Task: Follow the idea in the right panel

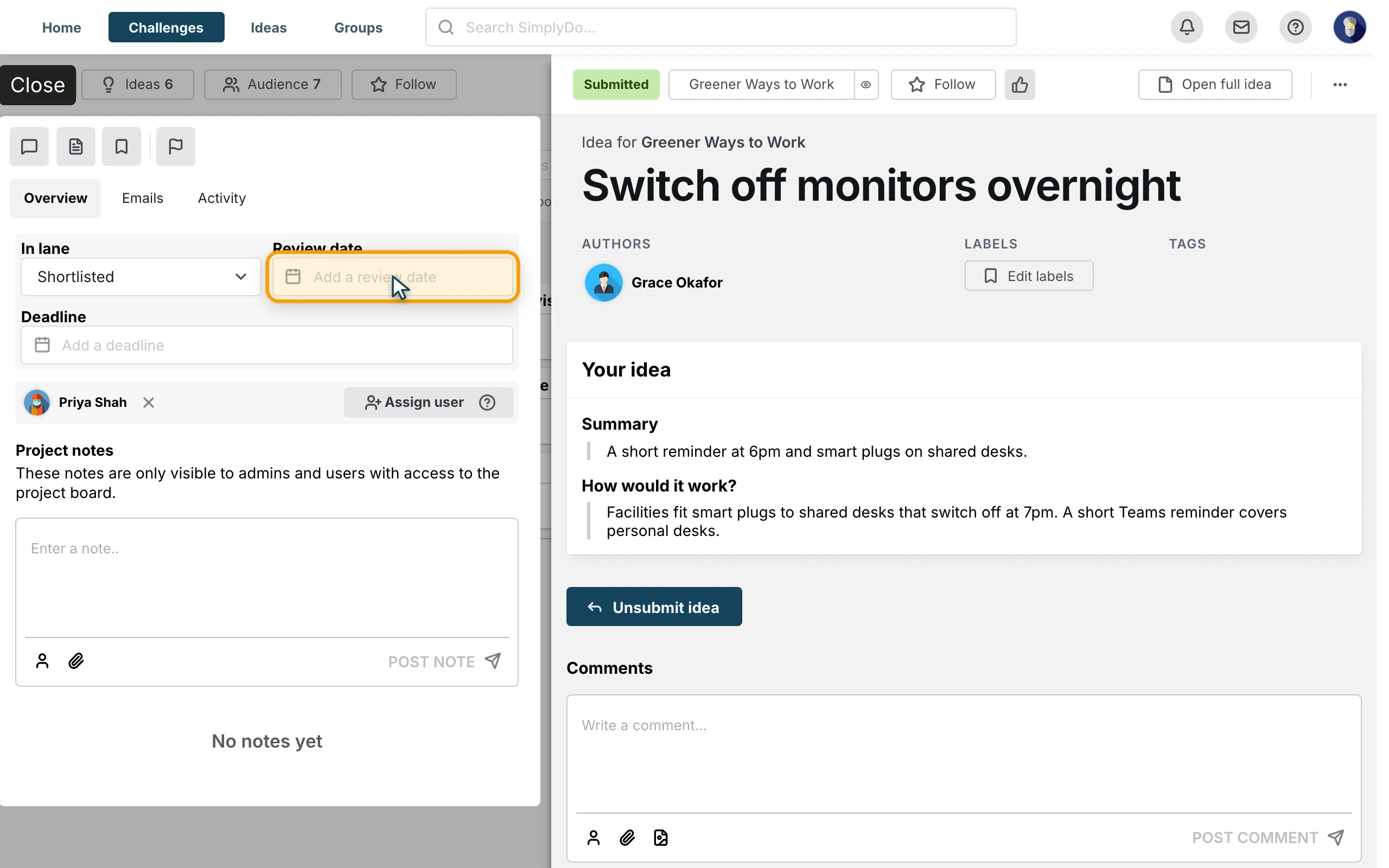Action: click(x=943, y=85)
